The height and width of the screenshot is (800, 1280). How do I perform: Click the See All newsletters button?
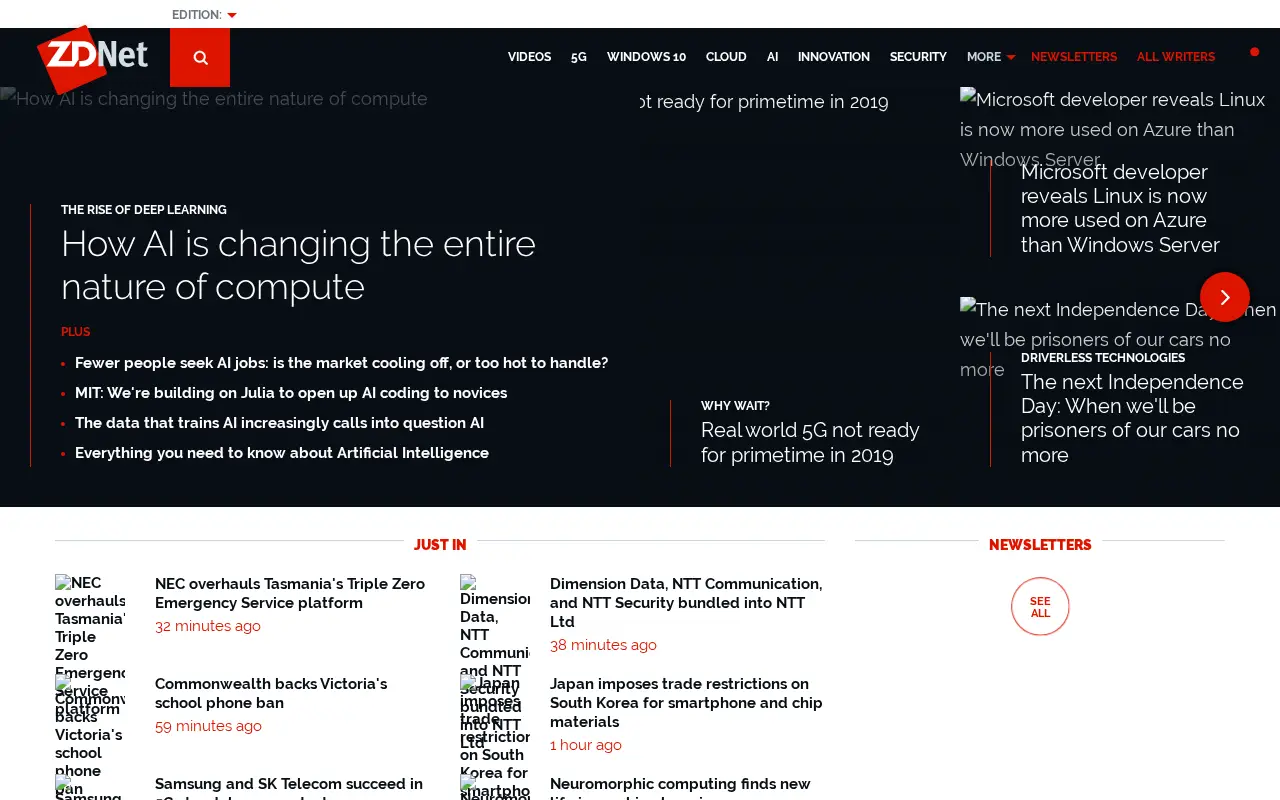click(x=1040, y=606)
